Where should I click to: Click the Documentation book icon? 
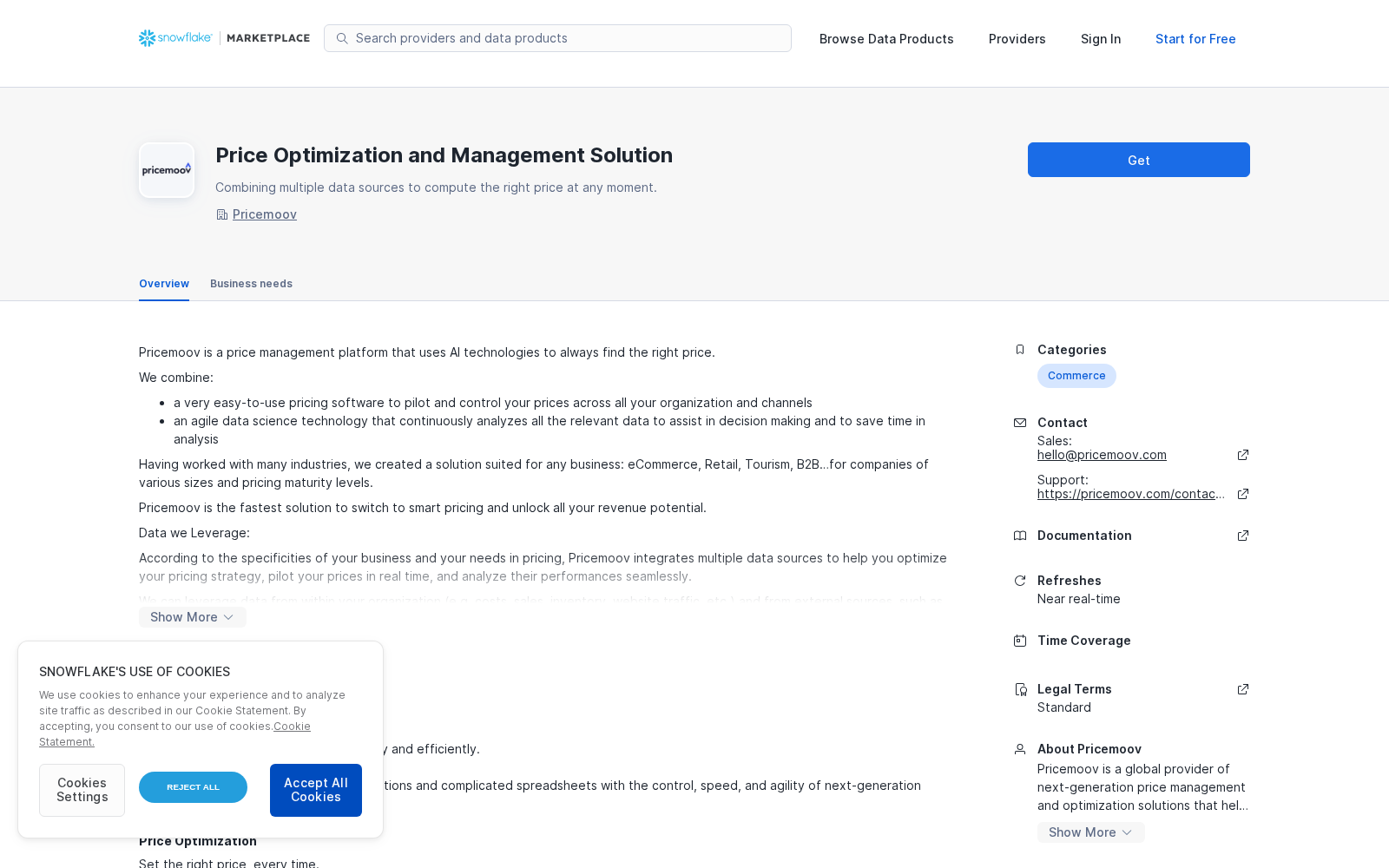pyautogui.click(x=1020, y=536)
